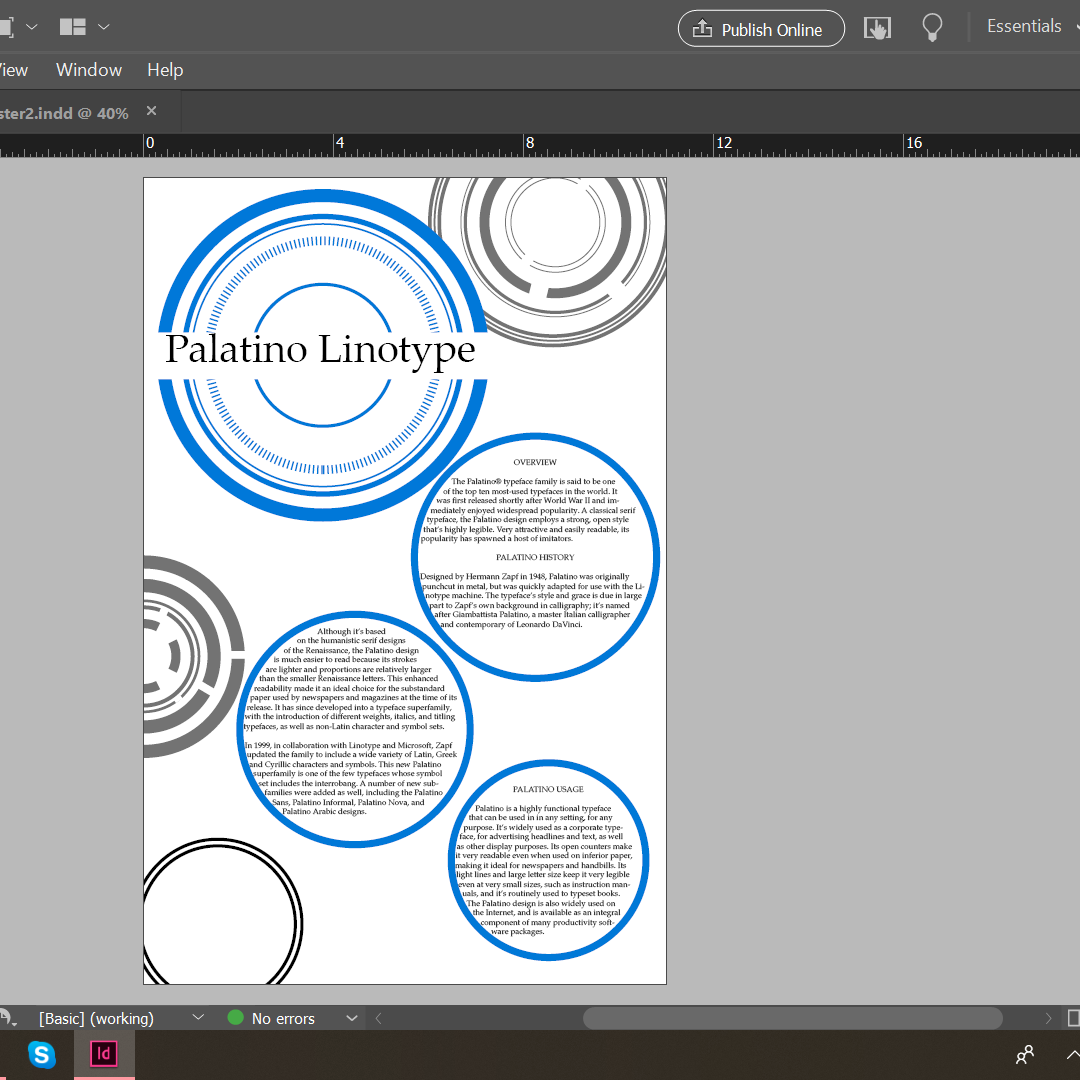Image resolution: width=1080 pixels, height=1080 pixels.
Task: Open the preflight menu arrow after No errors
Action: [x=351, y=1018]
